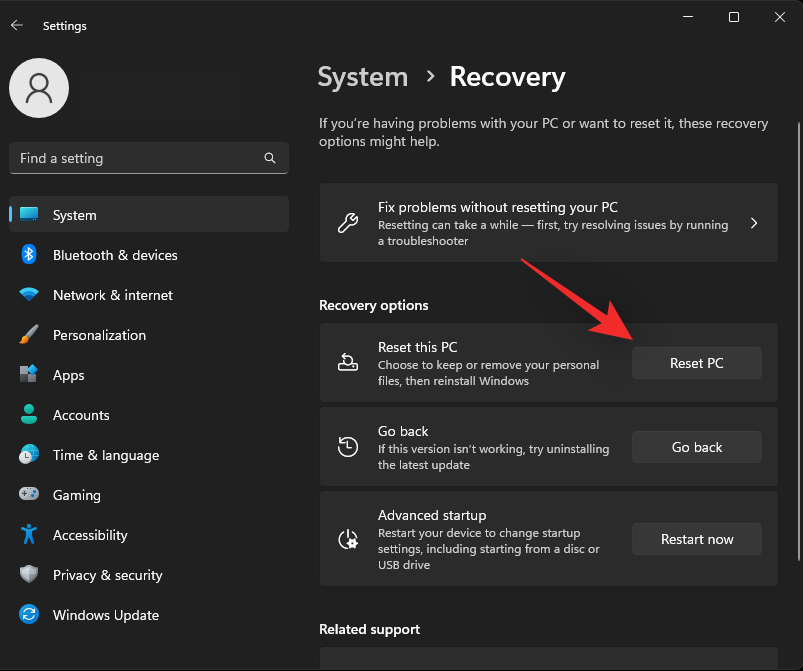Click the back arrow in the title bar

tap(17, 25)
